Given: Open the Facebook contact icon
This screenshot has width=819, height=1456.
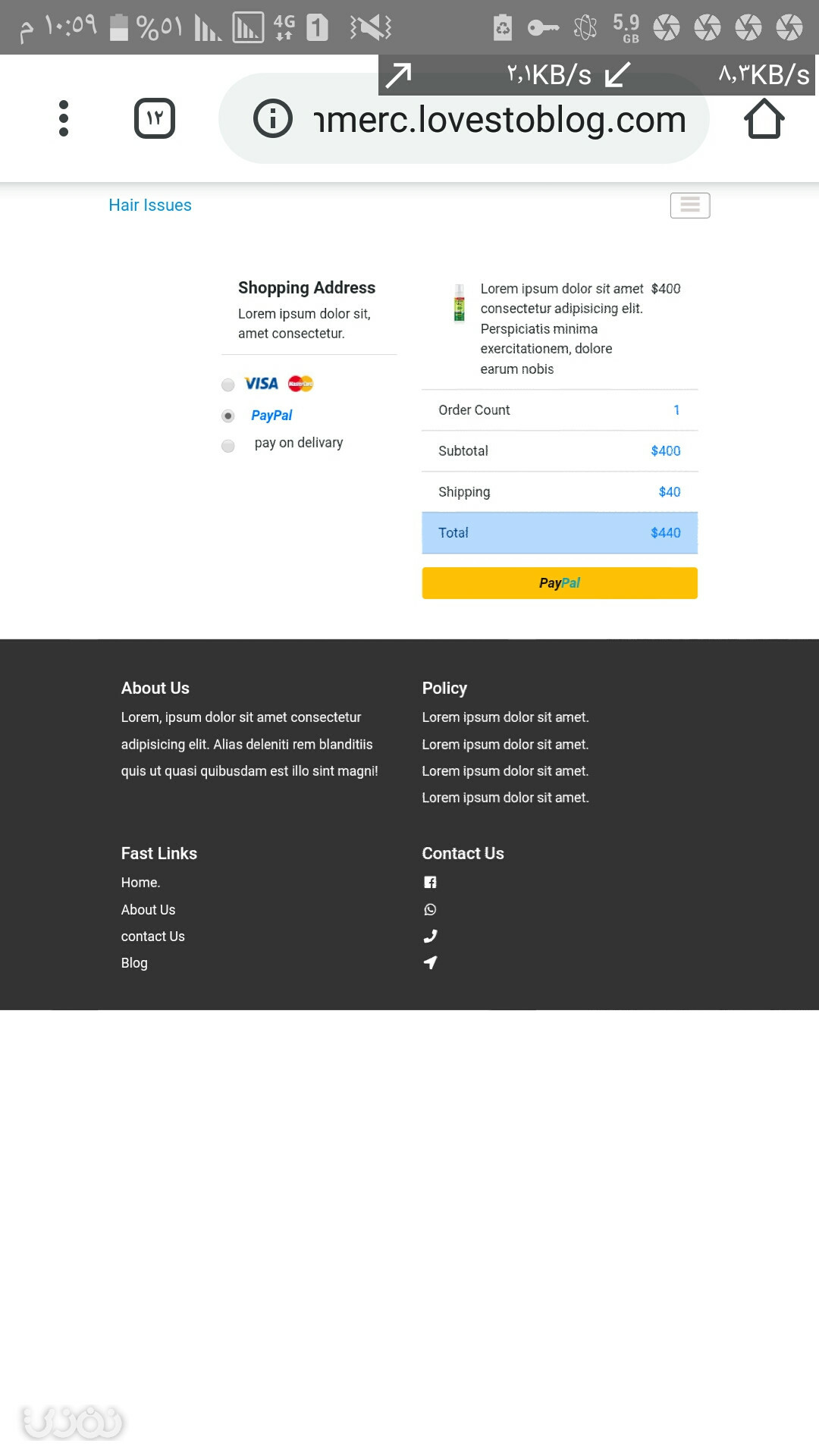Looking at the screenshot, I should [x=430, y=882].
